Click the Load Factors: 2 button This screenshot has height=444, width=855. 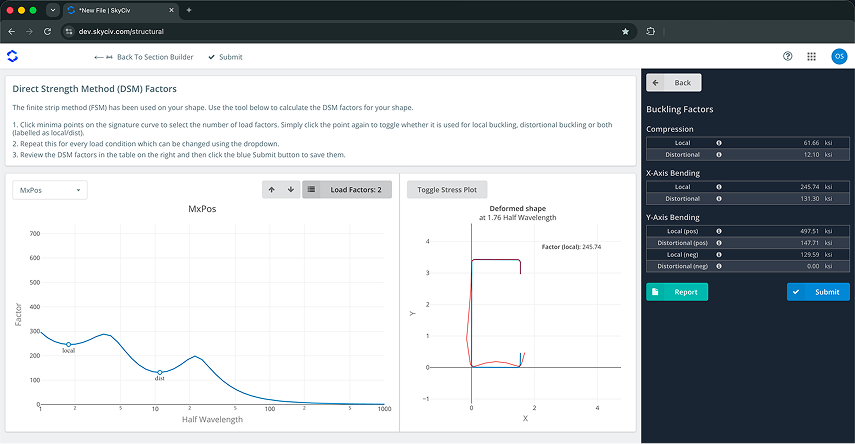click(347, 190)
